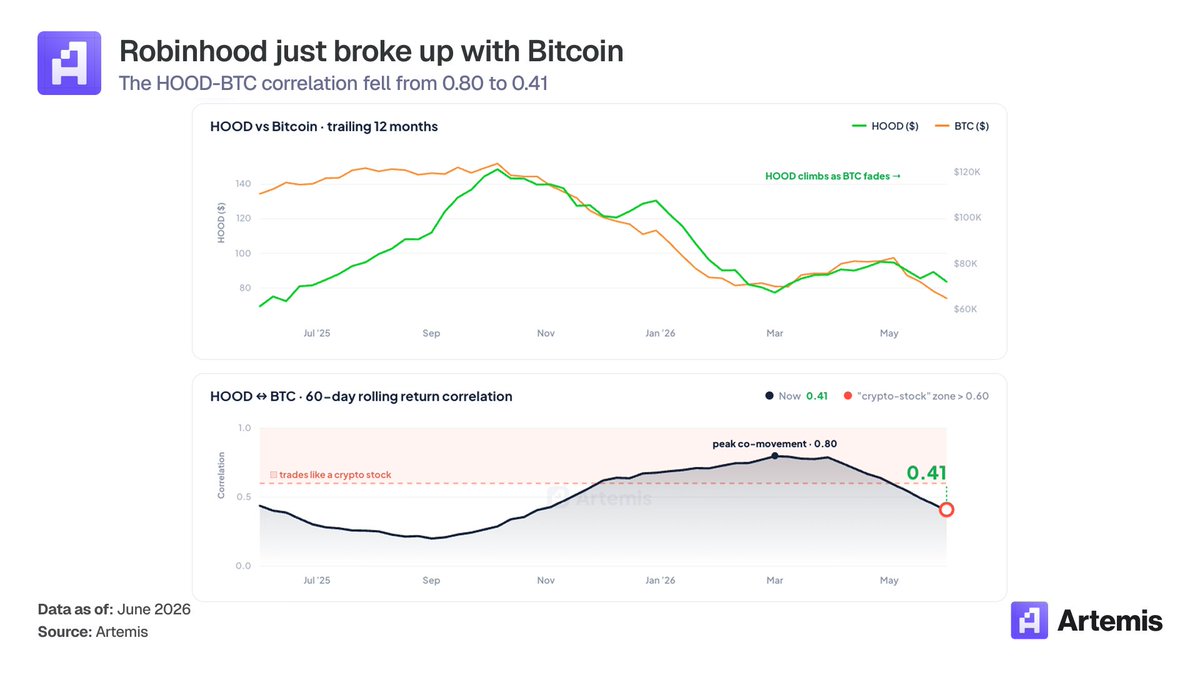The width and height of the screenshot is (1200, 675).
Task: Click the green 0.41 correlation callout
Action: (926, 473)
